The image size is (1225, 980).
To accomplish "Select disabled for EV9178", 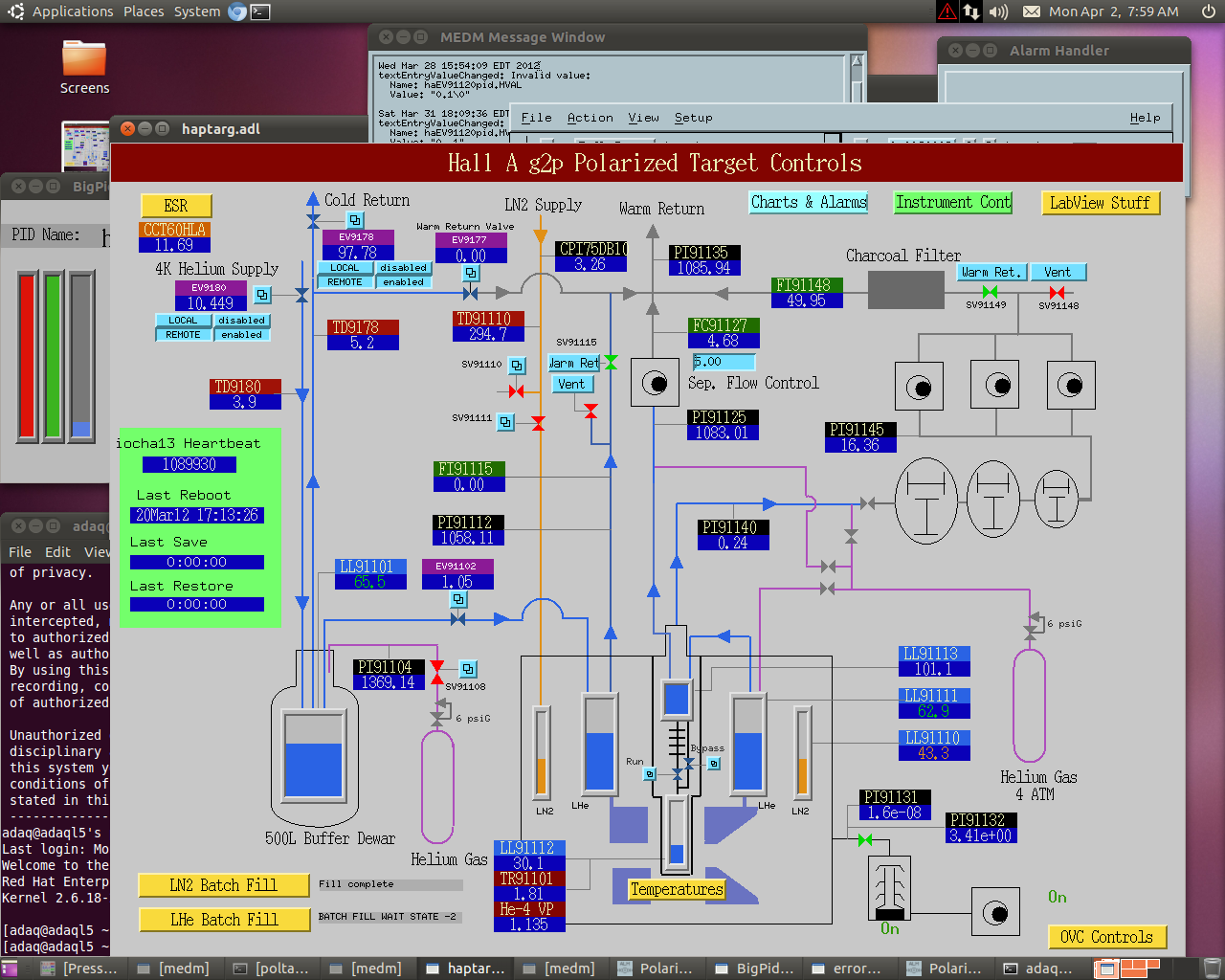I will coord(403,268).
